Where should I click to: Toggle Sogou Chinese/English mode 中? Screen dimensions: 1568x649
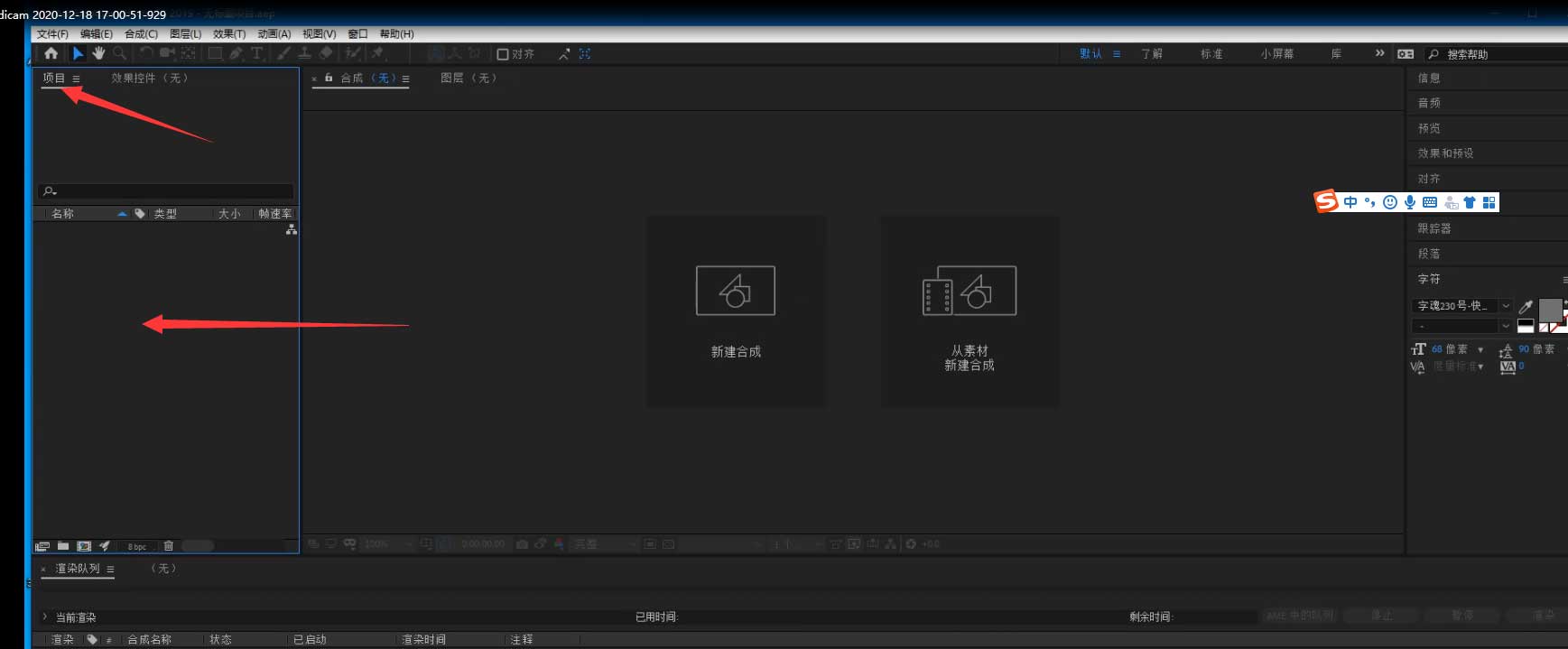pos(1350,202)
